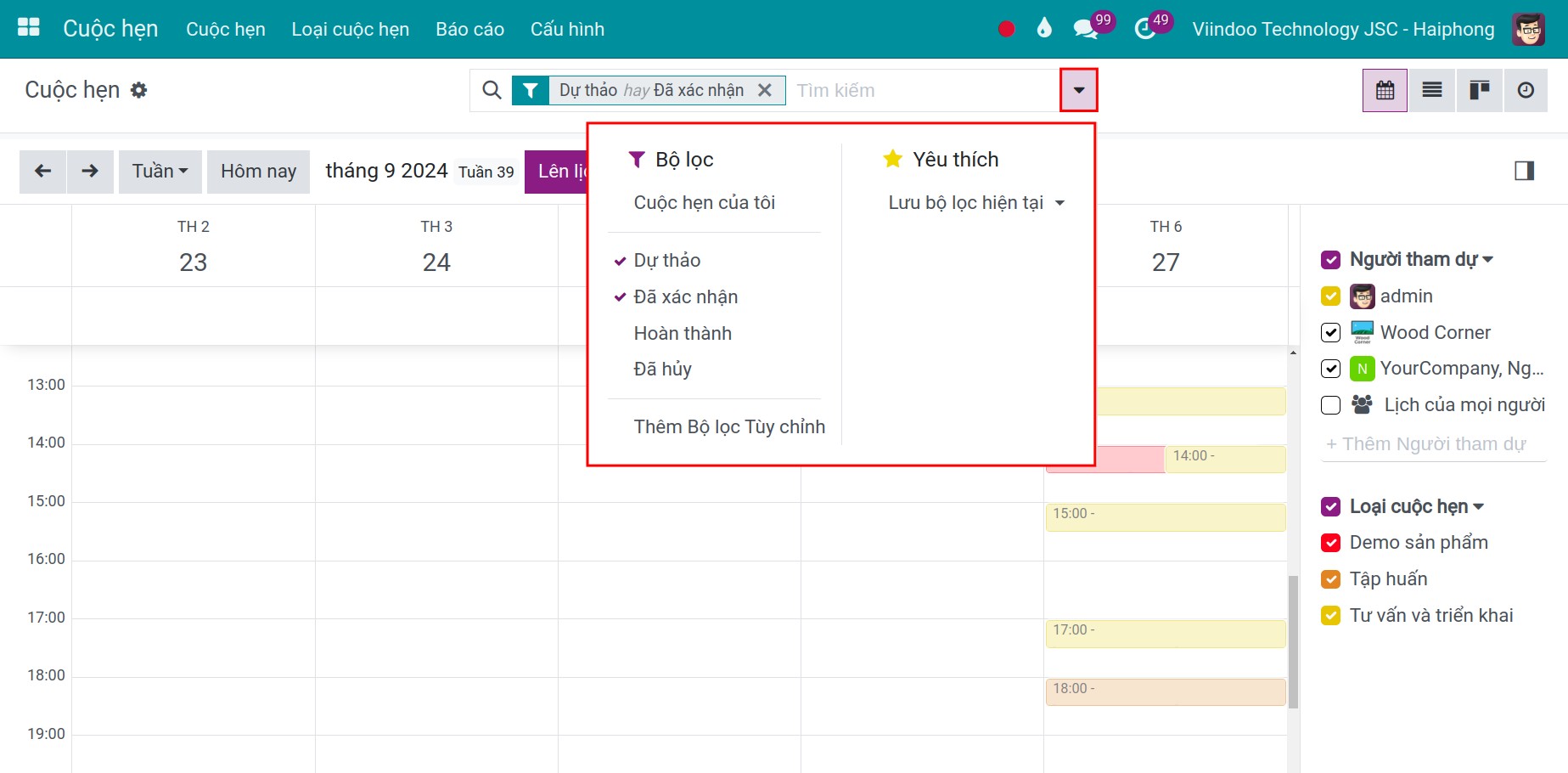
Task: Click Thêm Bộ lọc Tùy chỉnh
Action: tap(729, 427)
